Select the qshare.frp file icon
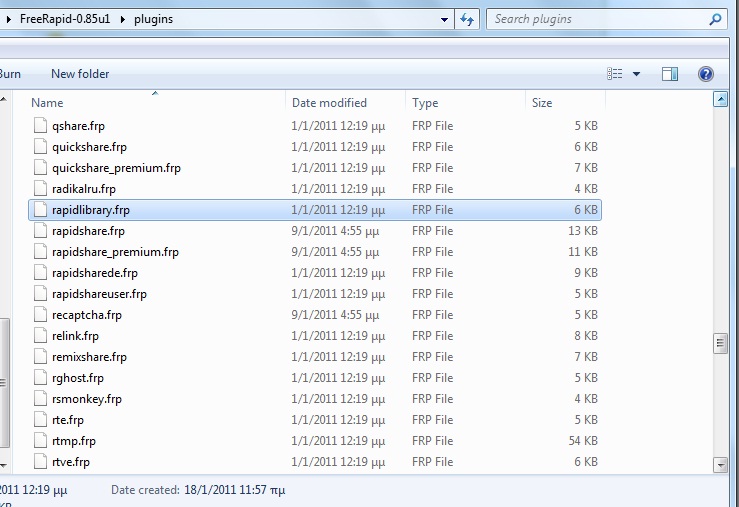Viewport: 739px width, 507px height. (x=40, y=126)
